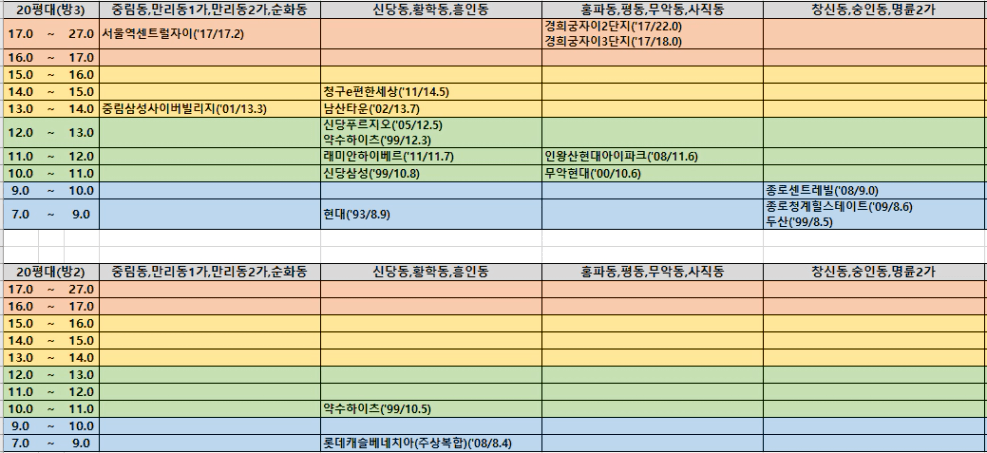Image resolution: width=987 pixels, height=453 pixels.
Task: Click 래미안하이베르('11/11.7) cell
Action: click(431, 157)
